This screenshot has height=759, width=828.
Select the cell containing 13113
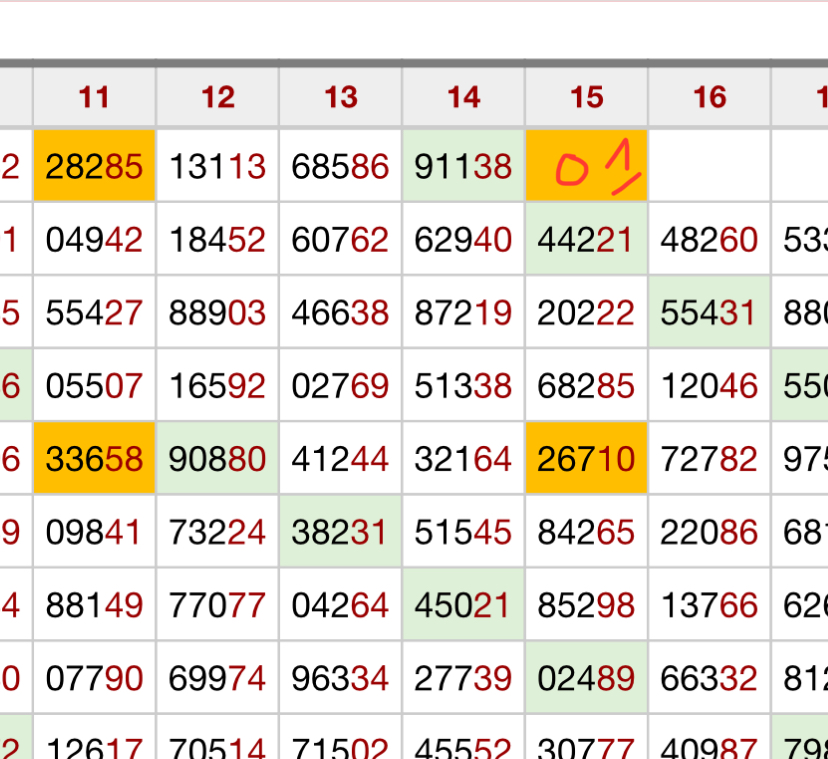(x=218, y=166)
